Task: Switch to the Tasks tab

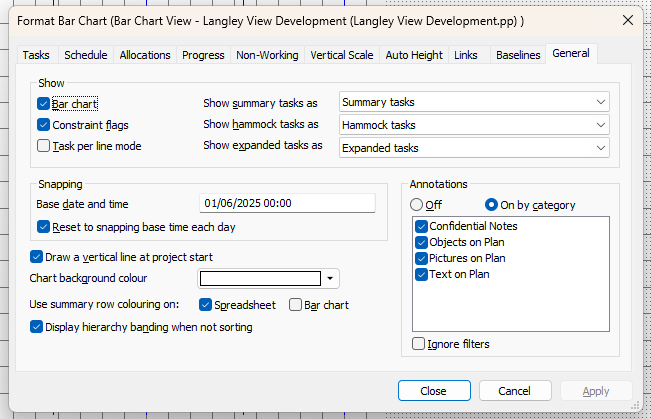Action: (x=36, y=55)
